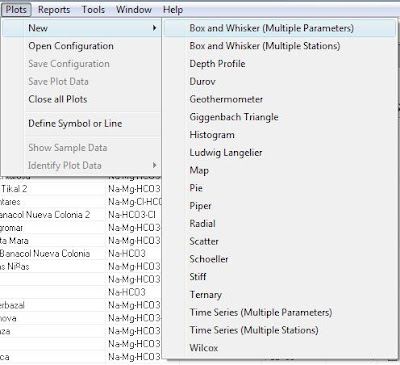This screenshot has width=400, height=365.
Task: Choose Open Configuration
Action: pyautogui.click(x=71, y=46)
